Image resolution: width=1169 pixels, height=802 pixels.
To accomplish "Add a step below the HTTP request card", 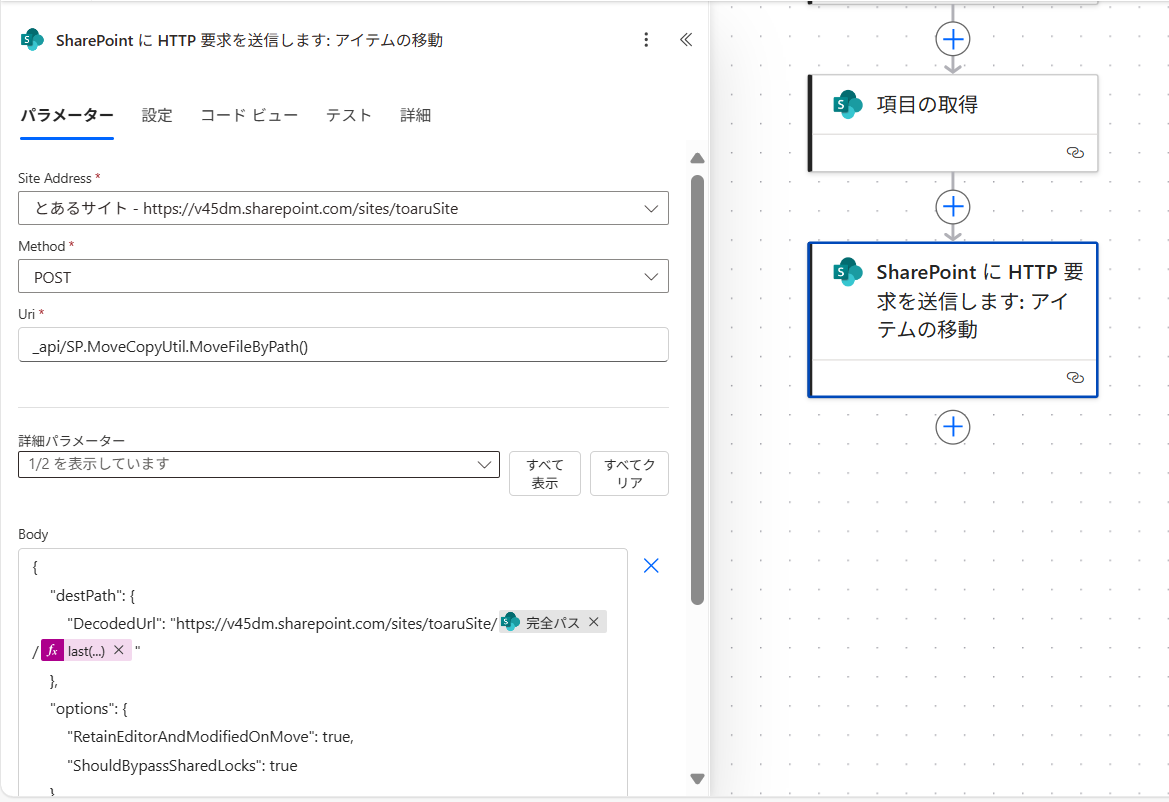I will [x=953, y=427].
